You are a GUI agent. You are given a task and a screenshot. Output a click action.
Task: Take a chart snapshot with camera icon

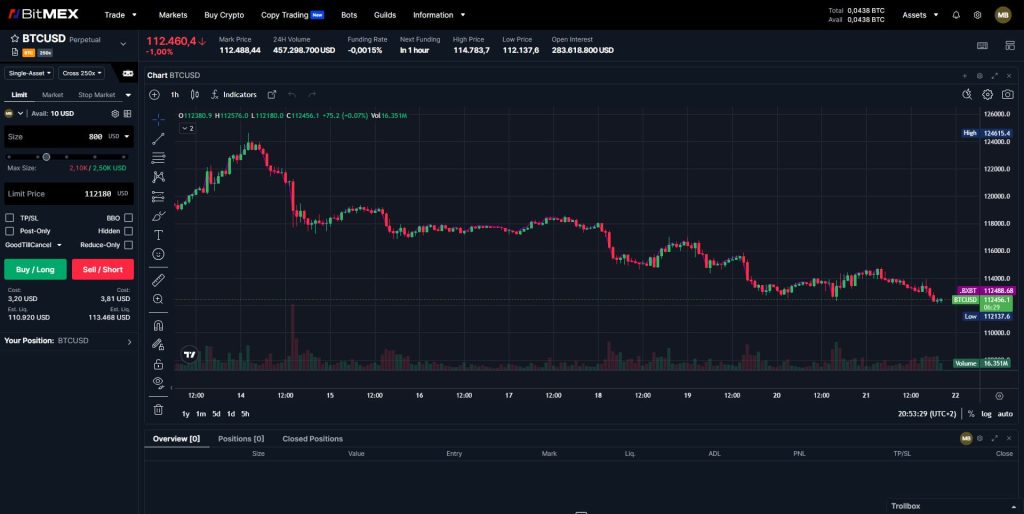[x=1007, y=94]
